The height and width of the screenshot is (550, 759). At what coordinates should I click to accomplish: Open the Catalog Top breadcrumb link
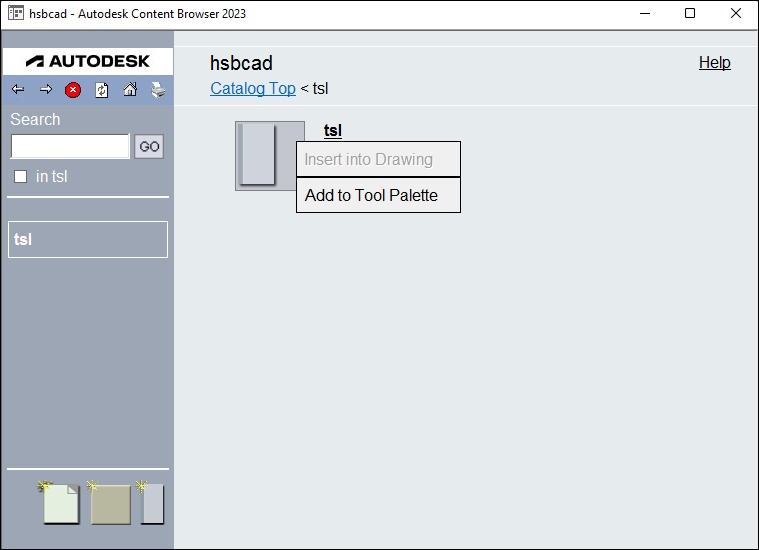pyautogui.click(x=253, y=89)
